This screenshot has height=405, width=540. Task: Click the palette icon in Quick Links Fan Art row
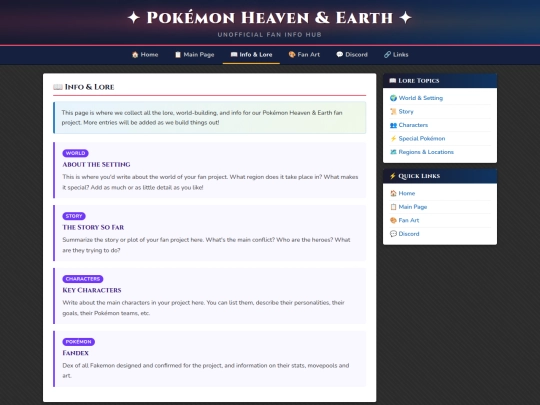point(393,220)
